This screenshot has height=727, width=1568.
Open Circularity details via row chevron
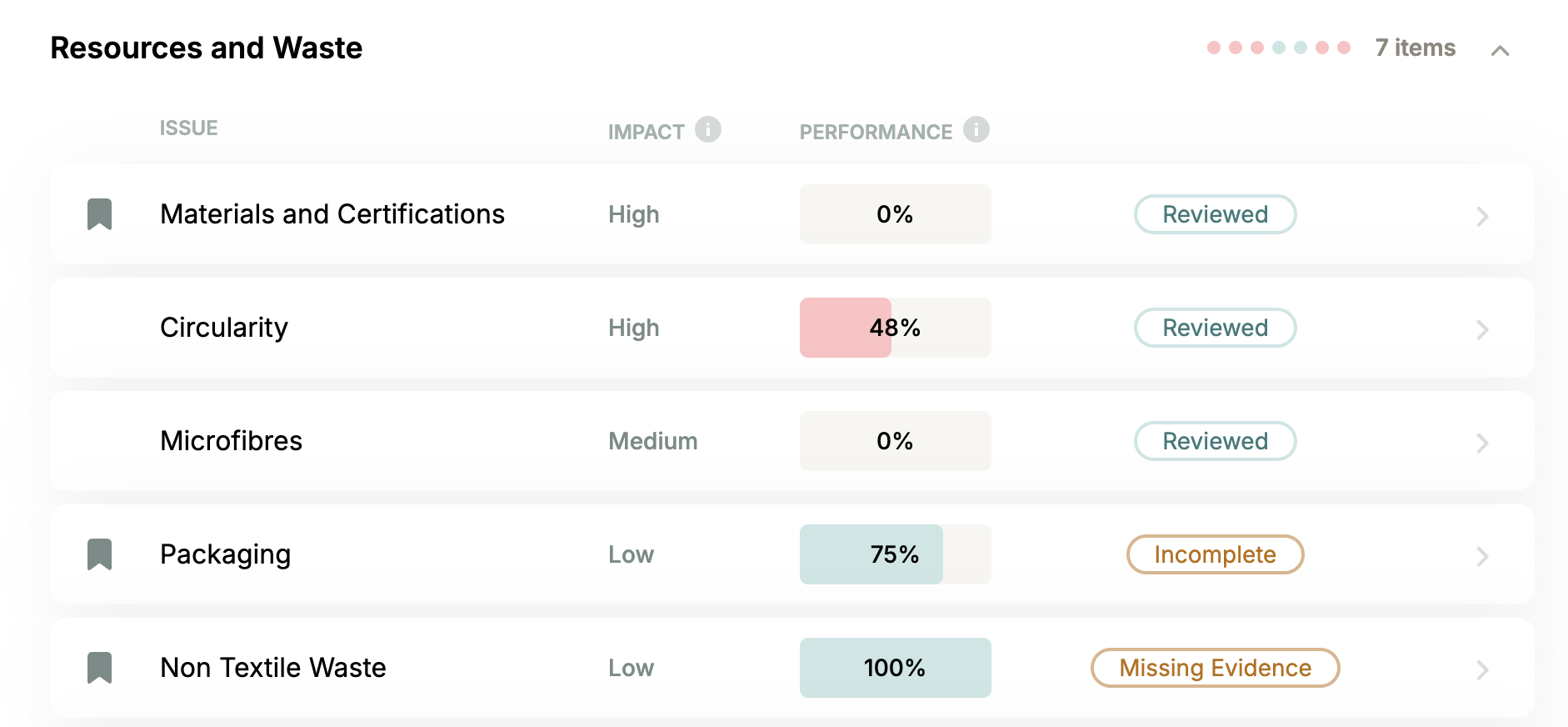tap(1482, 330)
